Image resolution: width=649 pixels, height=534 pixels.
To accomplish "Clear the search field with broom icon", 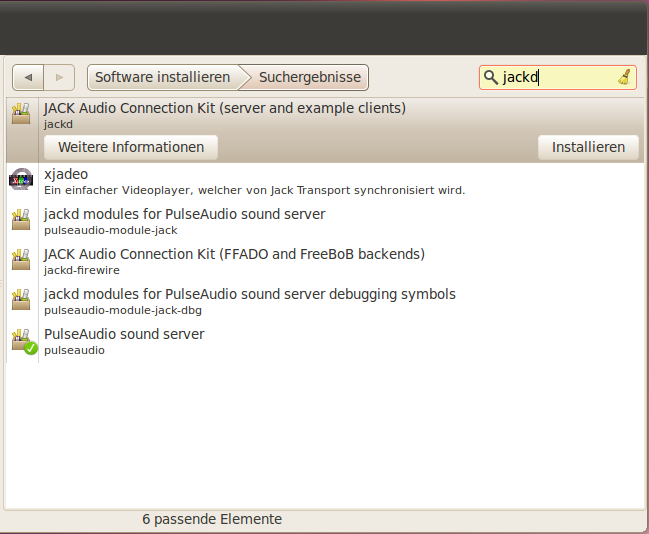I will tap(624, 77).
